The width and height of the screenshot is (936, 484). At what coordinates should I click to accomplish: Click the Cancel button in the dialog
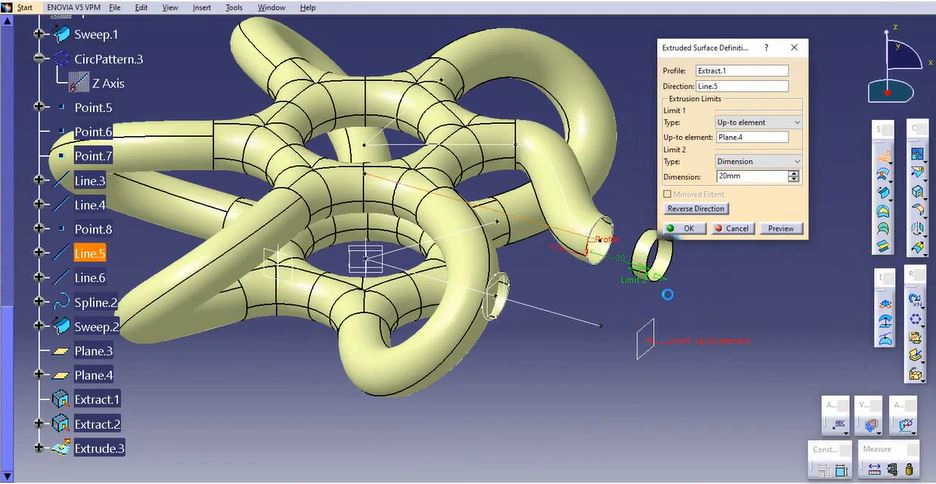click(x=733, y=228)
